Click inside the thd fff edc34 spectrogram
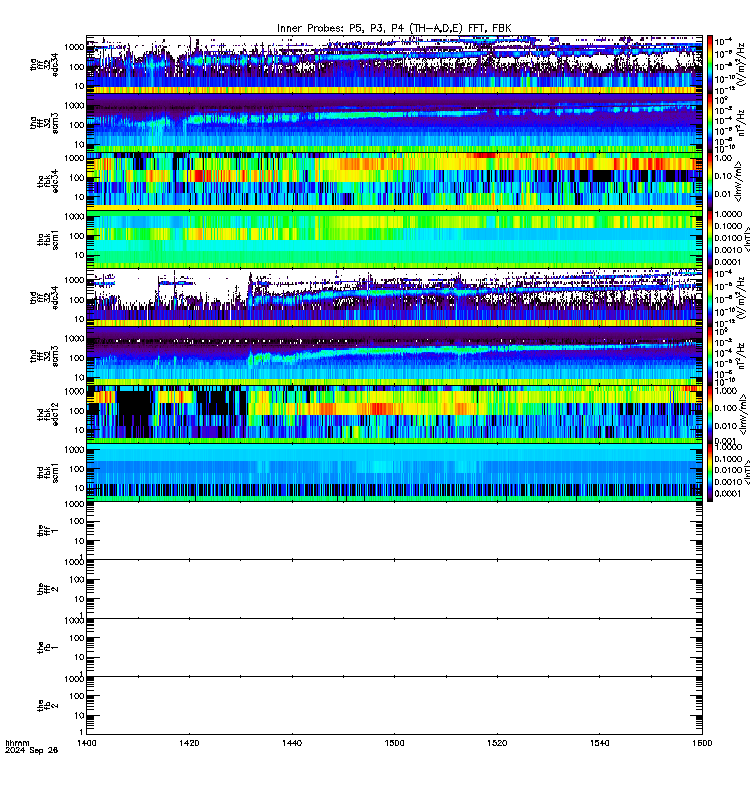 point(394,298)
